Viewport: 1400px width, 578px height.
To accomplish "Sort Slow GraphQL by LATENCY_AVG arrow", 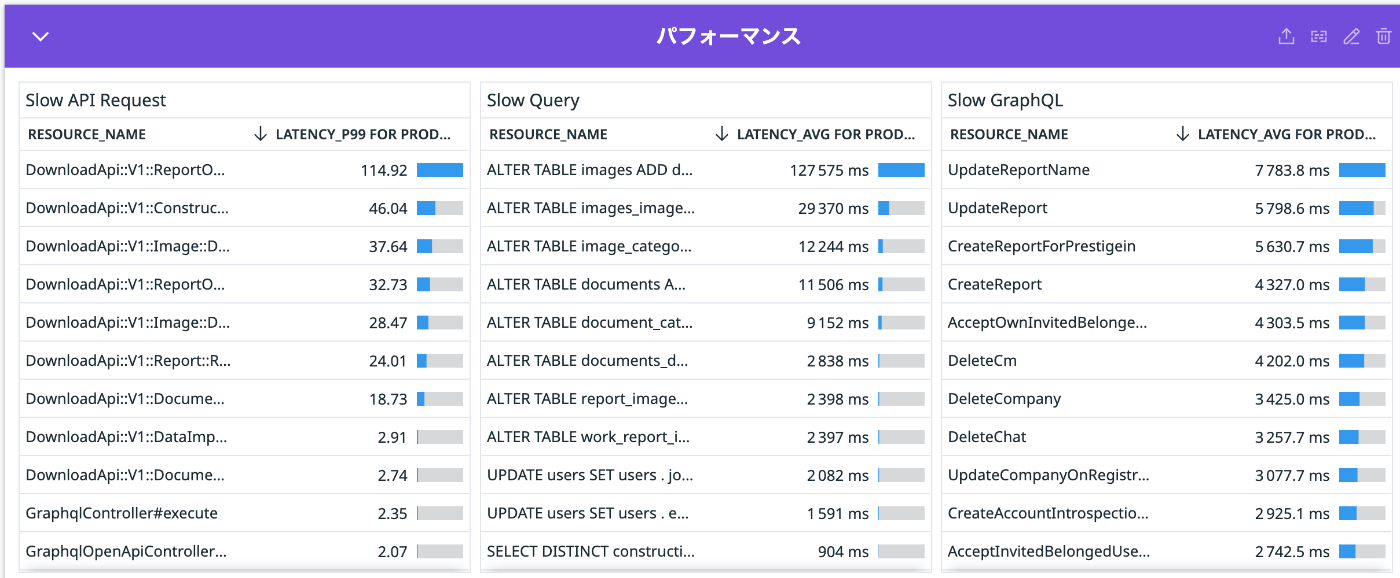I will click(x=1183, y=134).
